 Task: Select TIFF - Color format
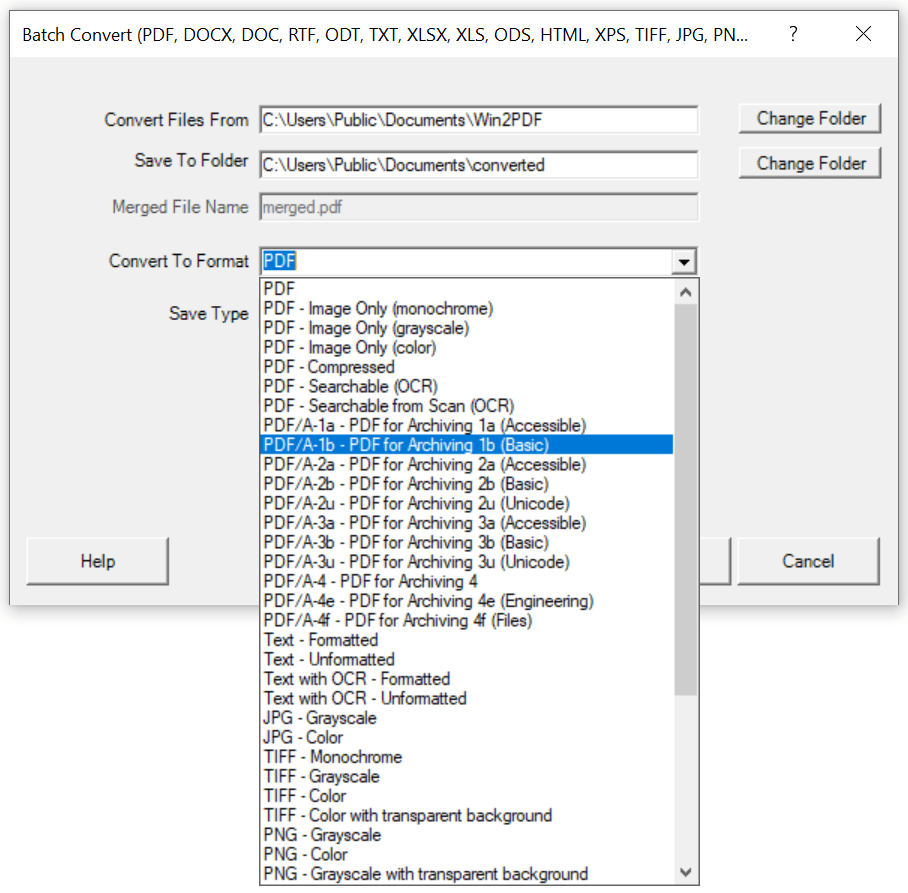coord(467,796)
